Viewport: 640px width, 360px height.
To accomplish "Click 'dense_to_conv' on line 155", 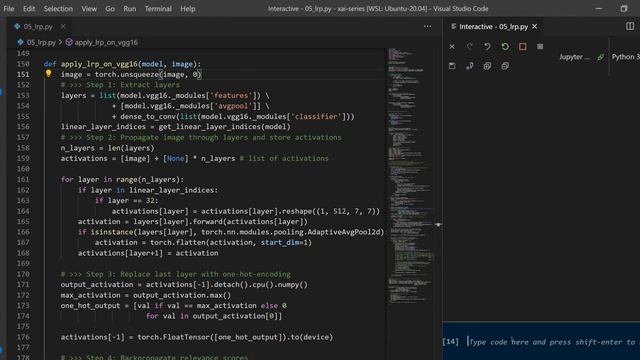I will 148,117.
